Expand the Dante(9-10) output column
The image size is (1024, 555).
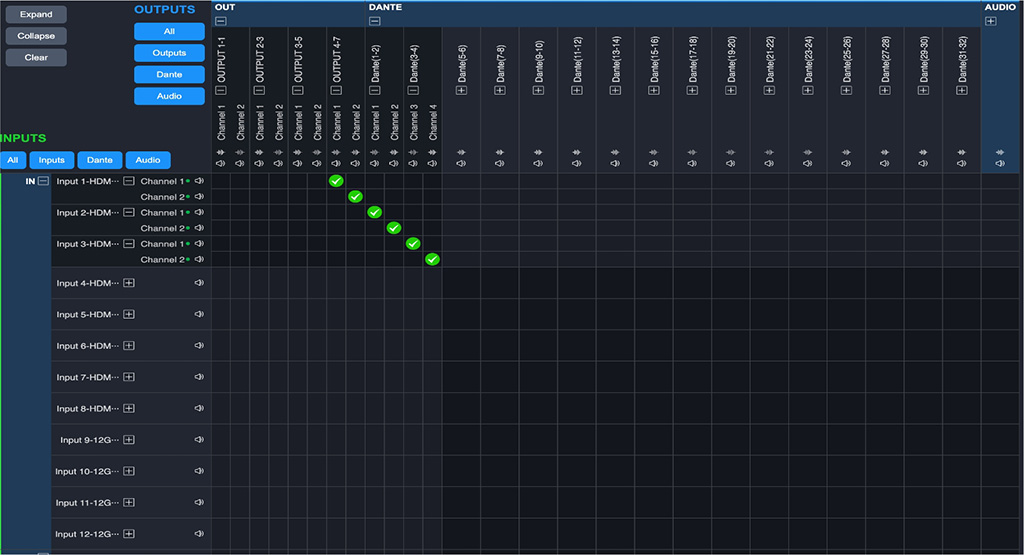pos(539,90)
